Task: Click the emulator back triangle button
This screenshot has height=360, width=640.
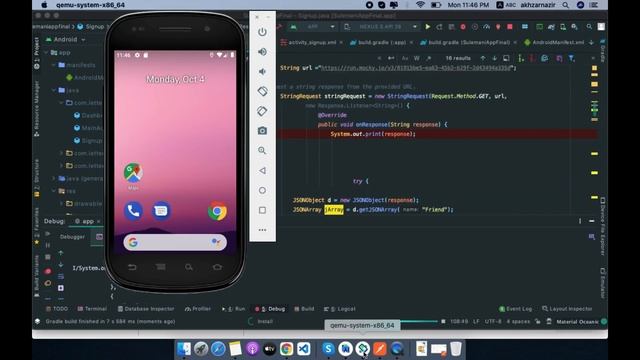Action: click(262, 170)
